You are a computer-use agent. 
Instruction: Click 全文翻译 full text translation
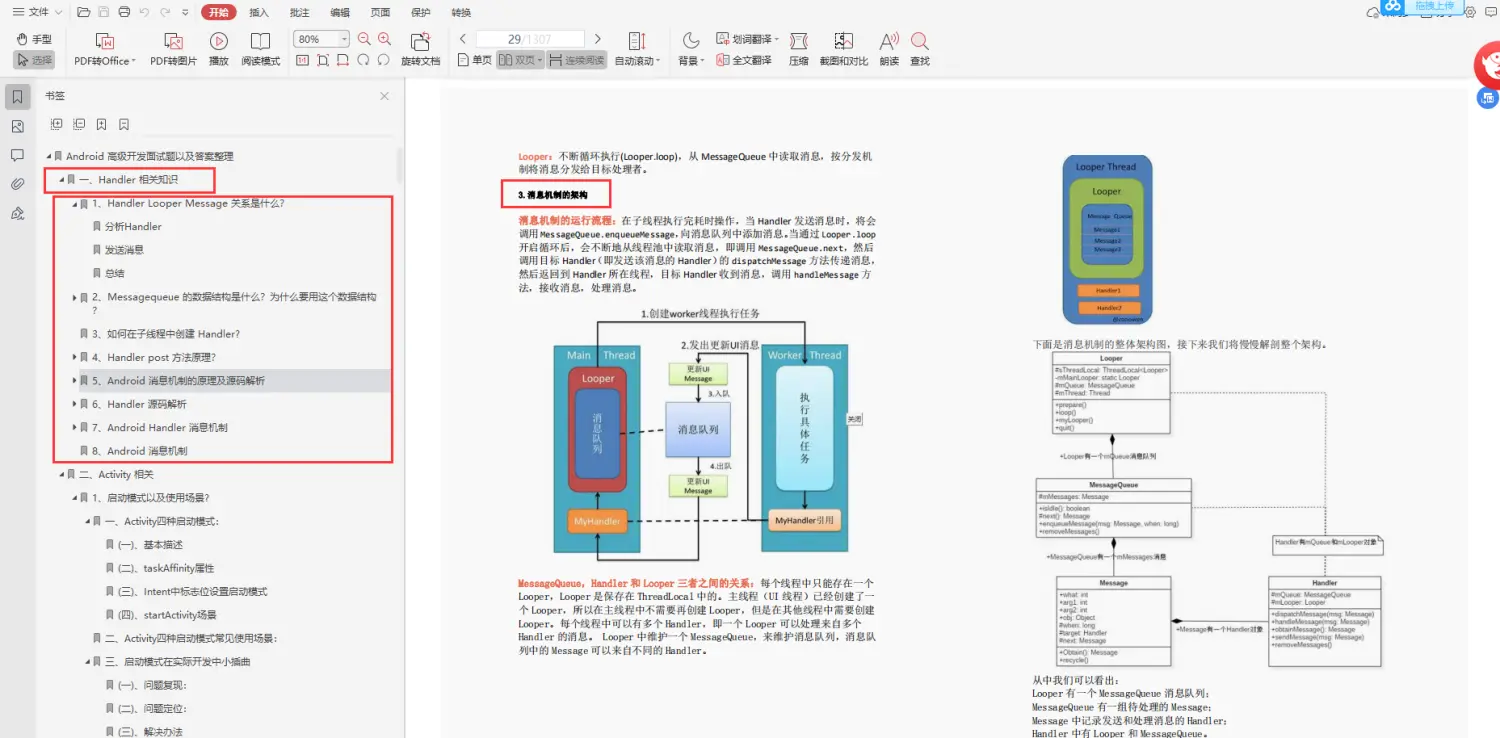745,60
